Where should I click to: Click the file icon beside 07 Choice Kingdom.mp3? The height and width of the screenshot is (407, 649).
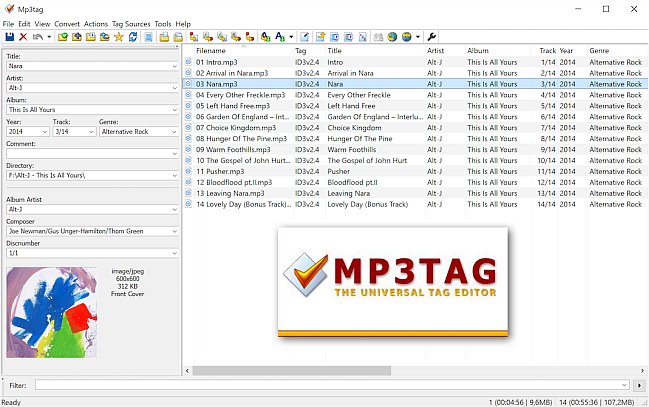pos(188,128)
